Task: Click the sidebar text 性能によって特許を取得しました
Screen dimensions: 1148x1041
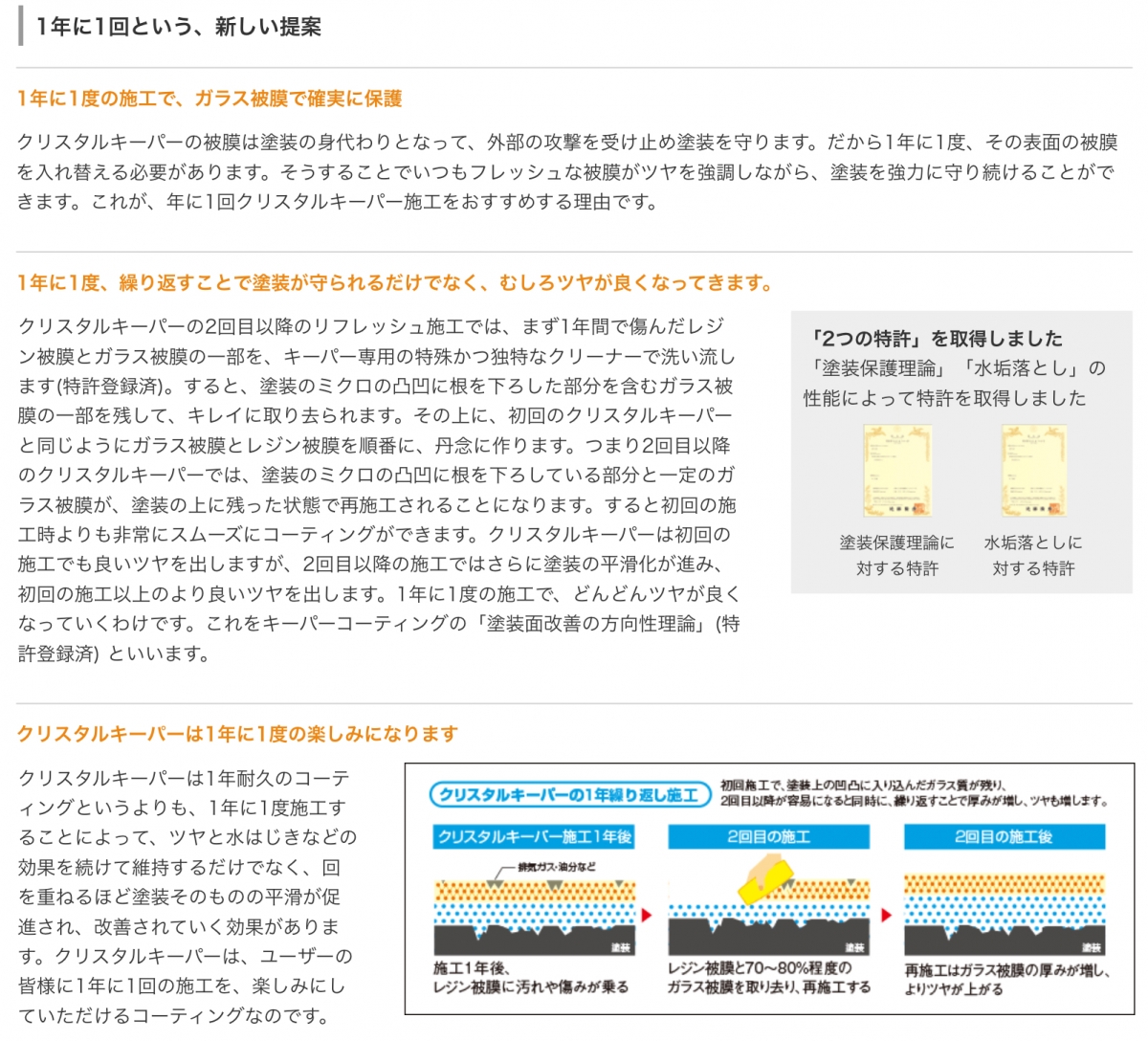Action: point(945,398)
